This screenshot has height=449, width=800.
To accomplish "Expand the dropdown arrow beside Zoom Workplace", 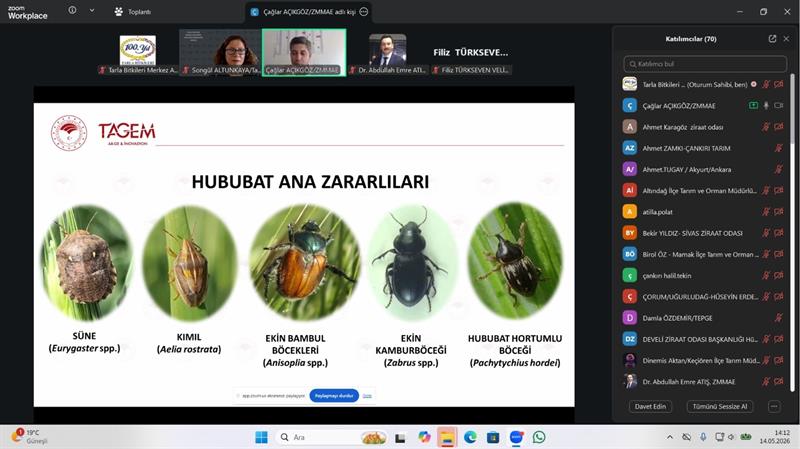I will pos(92,10).
